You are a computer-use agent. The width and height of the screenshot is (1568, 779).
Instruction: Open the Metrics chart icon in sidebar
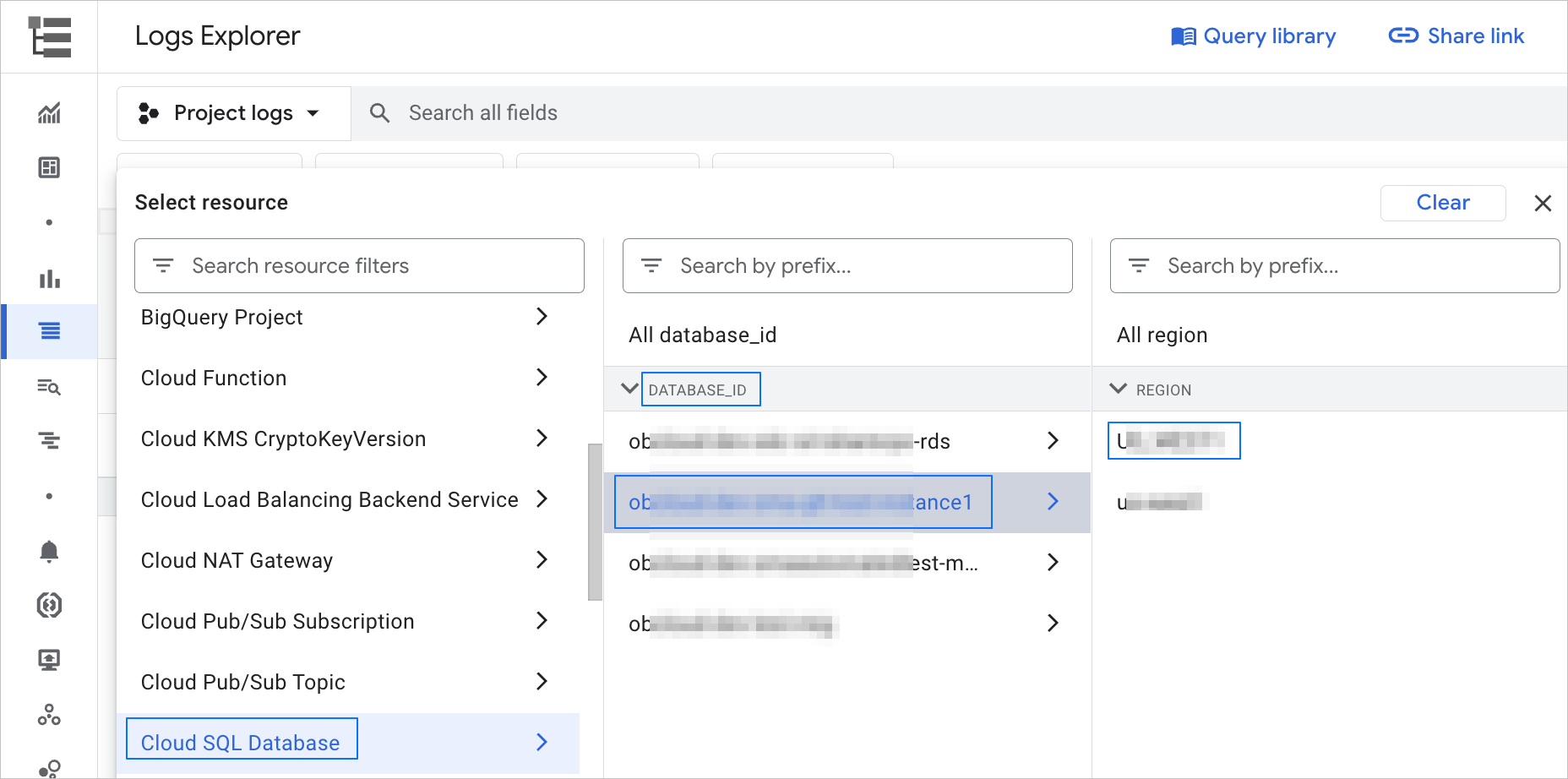click(x=49, y=113)
